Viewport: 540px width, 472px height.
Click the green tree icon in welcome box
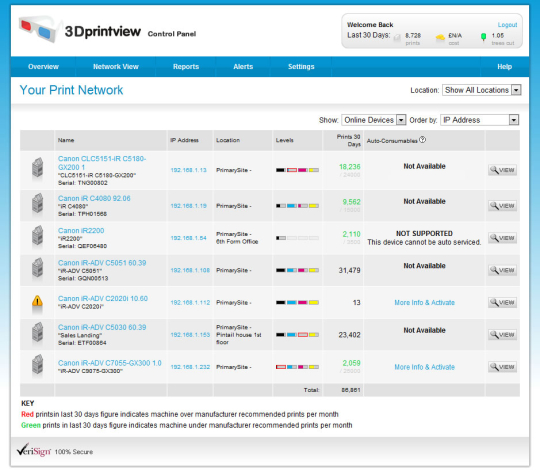[x=484, y=37]
